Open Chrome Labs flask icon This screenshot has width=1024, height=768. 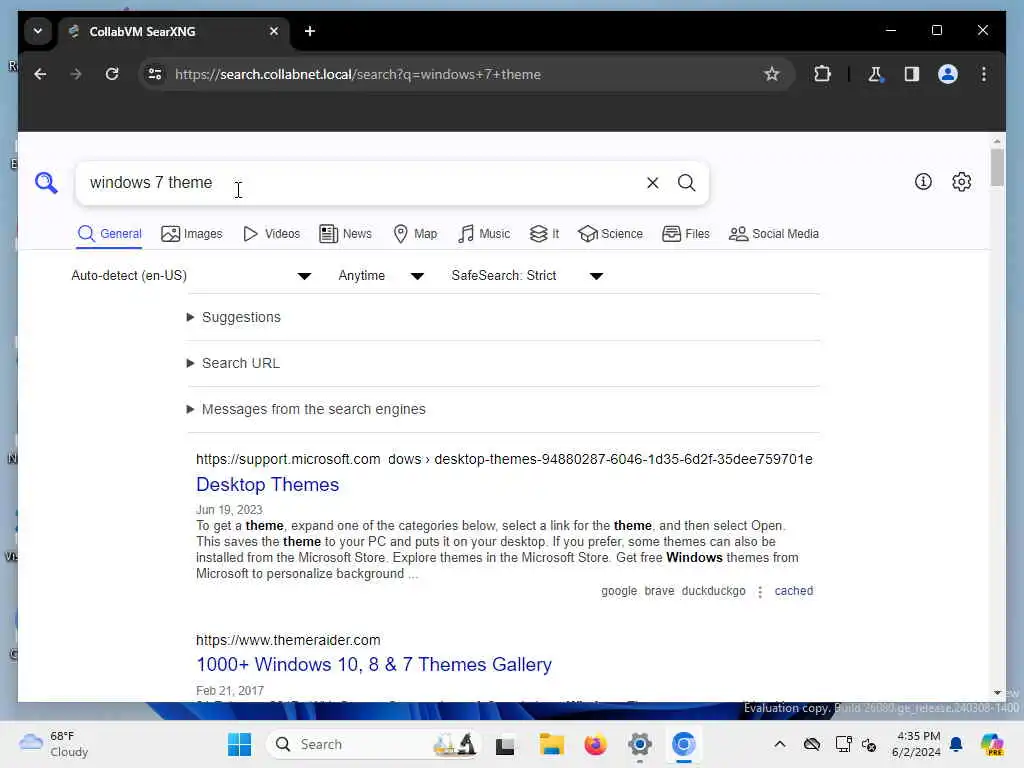(875, 74)
